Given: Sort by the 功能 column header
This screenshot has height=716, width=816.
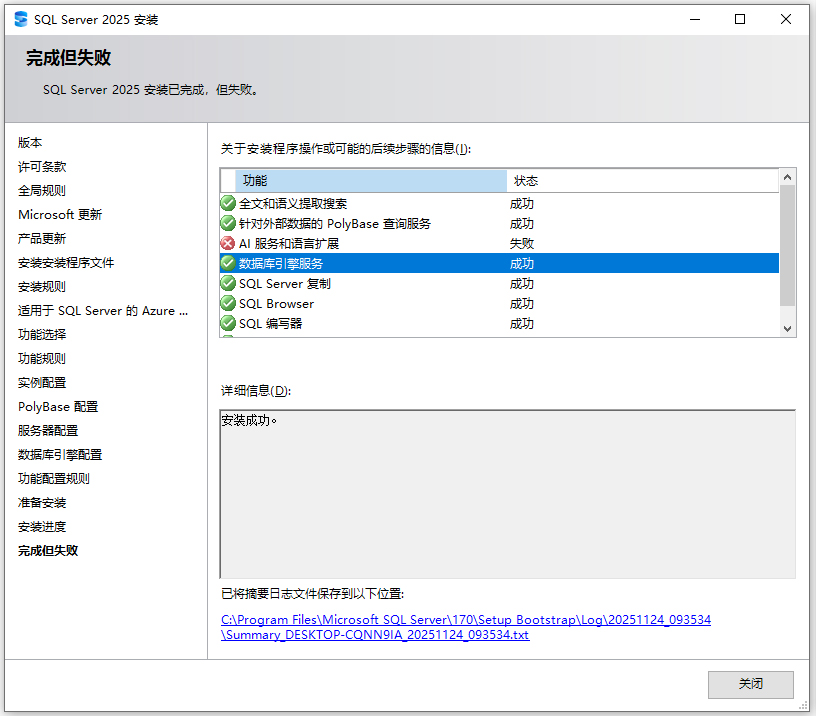Looking at the screenshot, I should [371, 181].
